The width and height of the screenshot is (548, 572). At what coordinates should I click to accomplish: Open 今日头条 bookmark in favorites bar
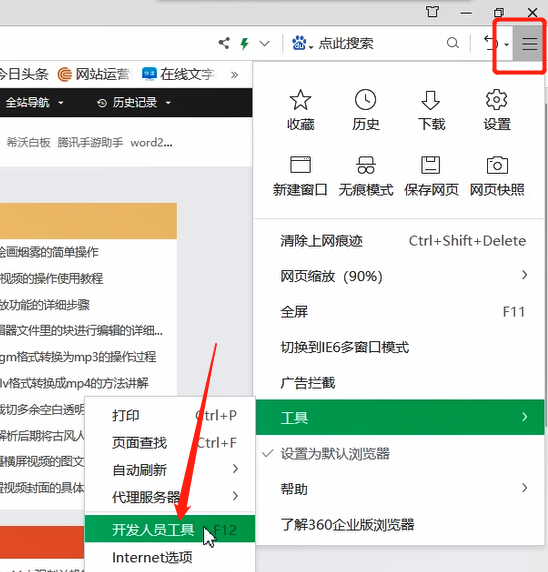[x=24, y=74]
